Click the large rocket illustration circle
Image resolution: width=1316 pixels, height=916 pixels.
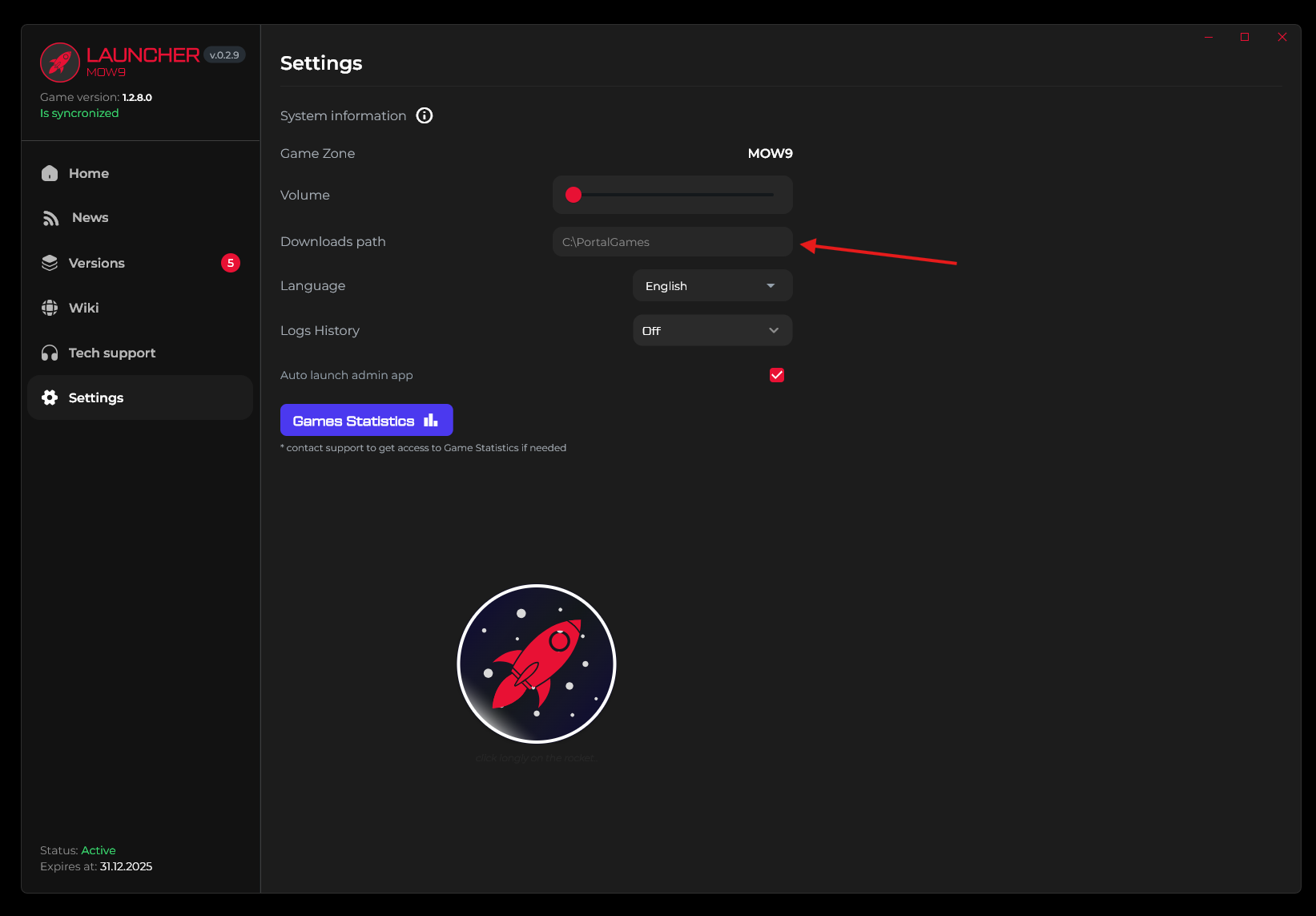(537, 664)
